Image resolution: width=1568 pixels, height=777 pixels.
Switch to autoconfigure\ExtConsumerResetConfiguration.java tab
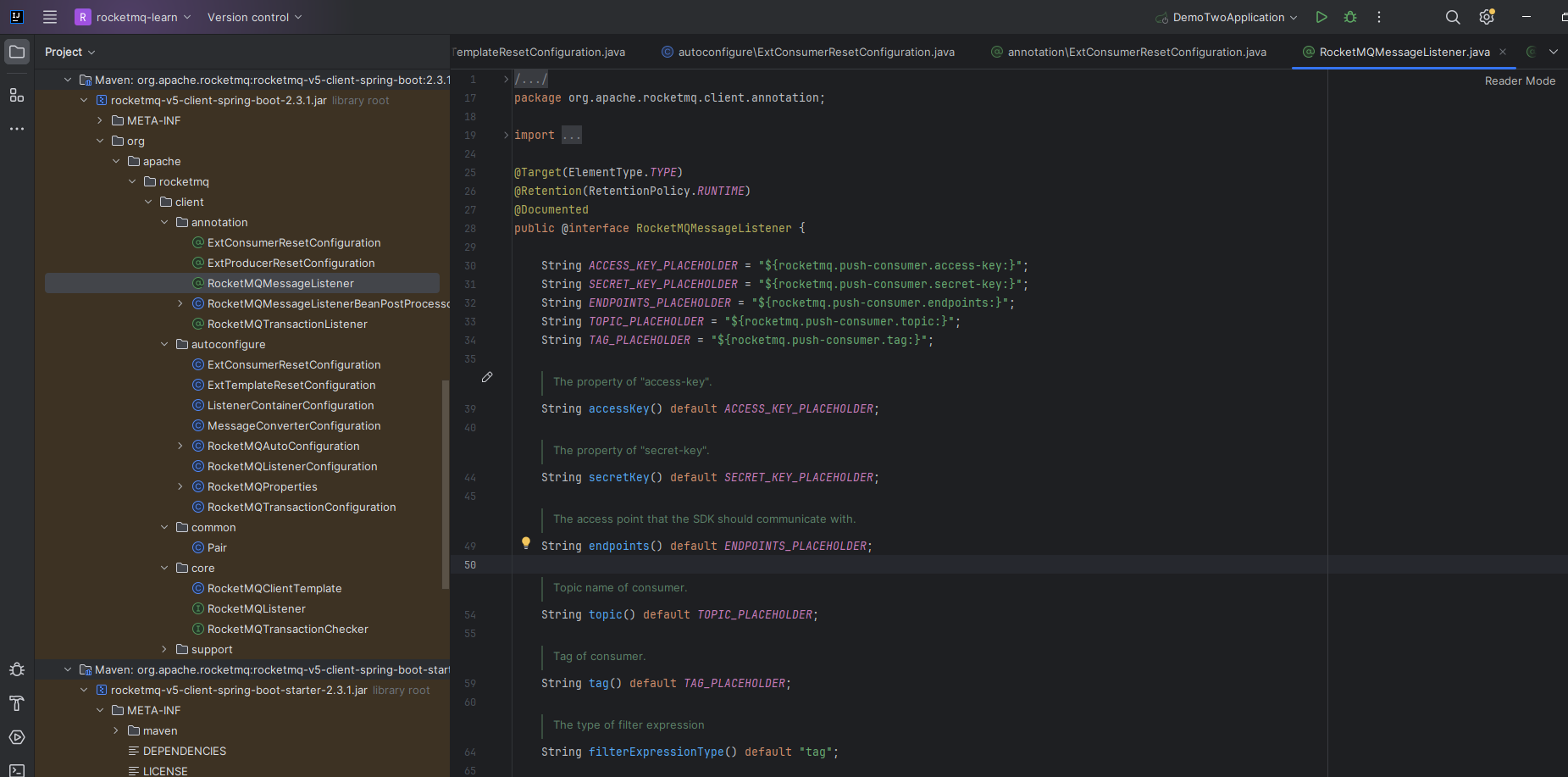coord(808,52)
